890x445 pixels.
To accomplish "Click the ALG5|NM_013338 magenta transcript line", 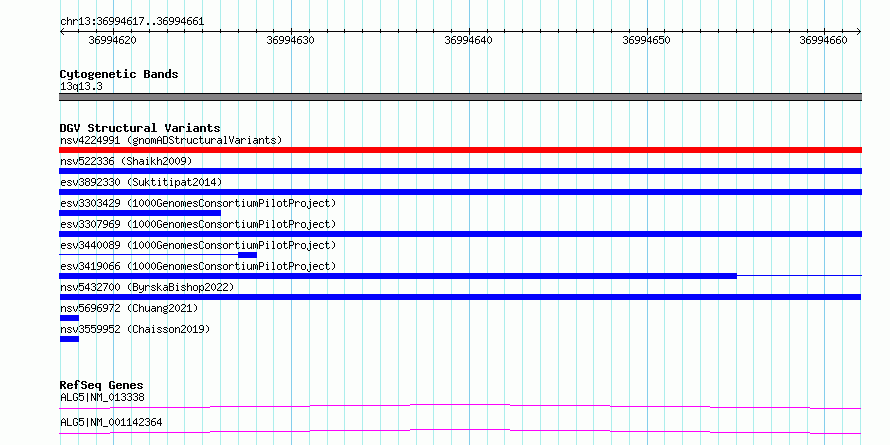I will point(460,406).
